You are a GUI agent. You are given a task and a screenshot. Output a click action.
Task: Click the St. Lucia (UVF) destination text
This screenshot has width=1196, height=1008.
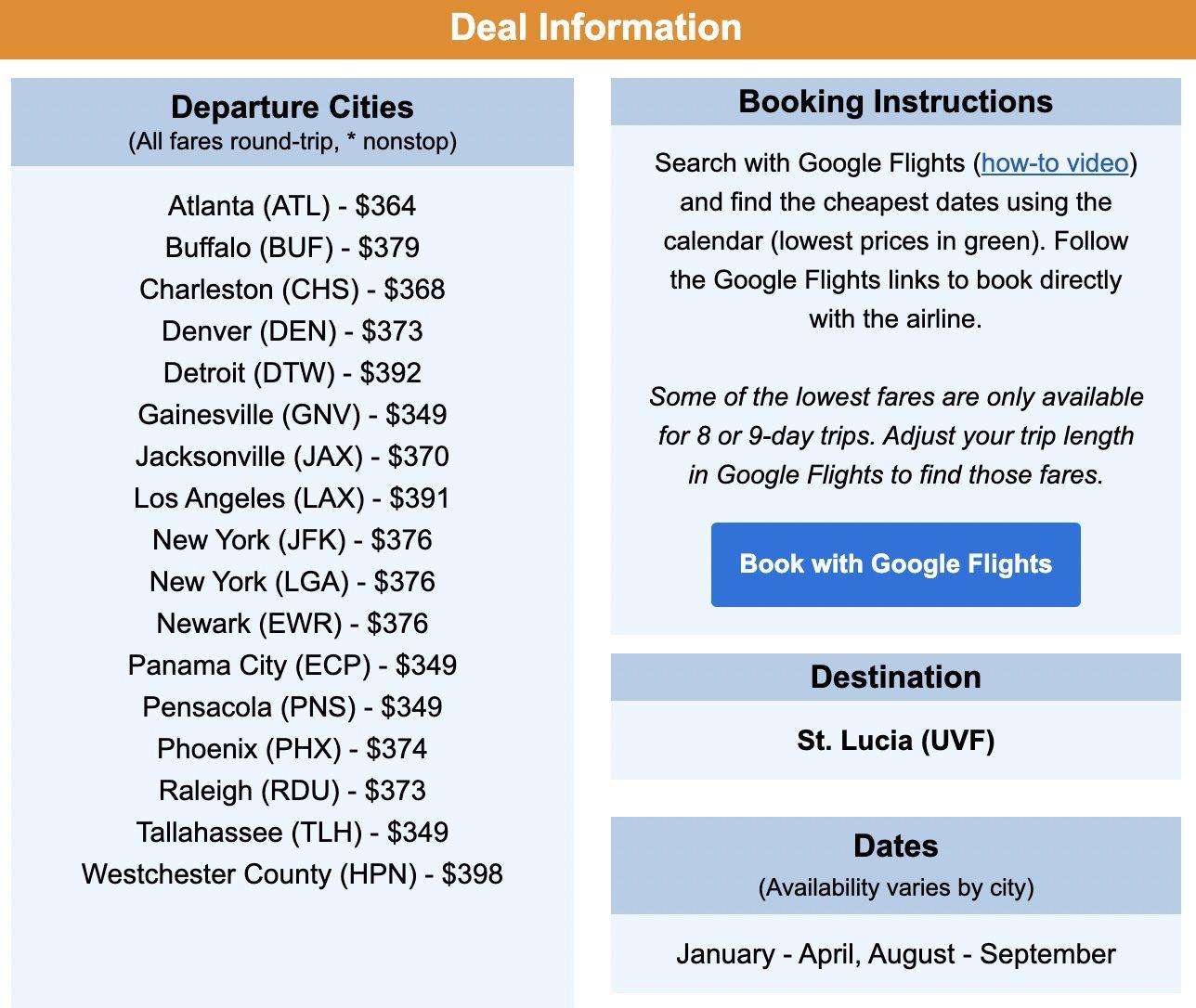[895, 741]
